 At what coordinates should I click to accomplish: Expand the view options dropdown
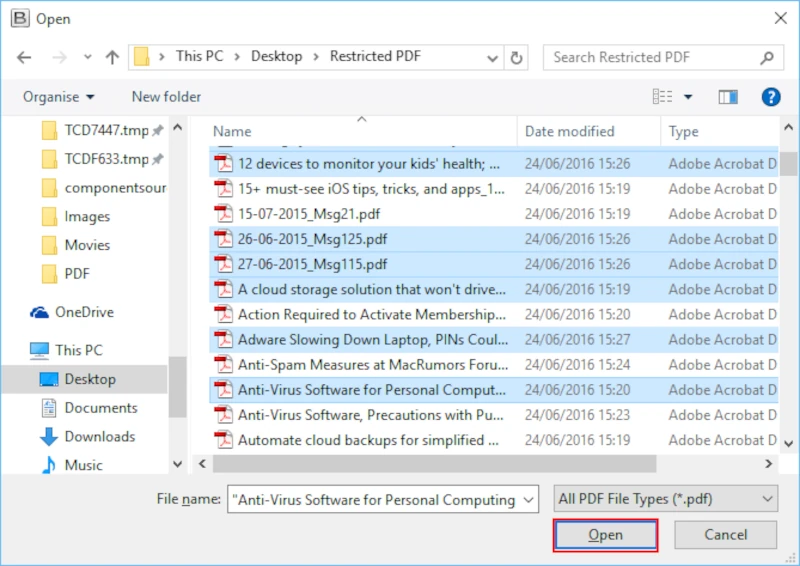click(x=688, y=97)
